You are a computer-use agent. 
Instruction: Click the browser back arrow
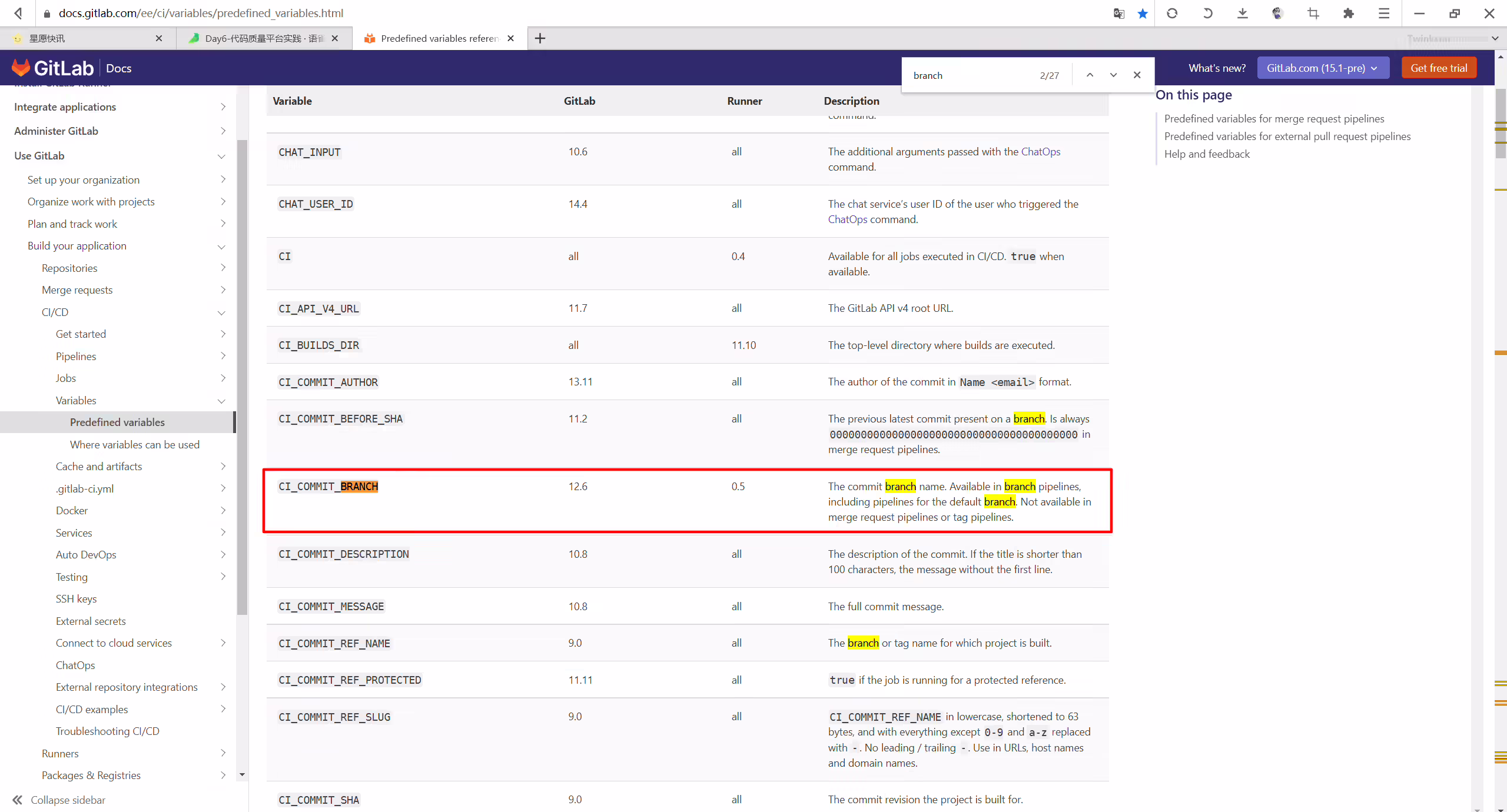pyautogui.click(x=18, y=13)
